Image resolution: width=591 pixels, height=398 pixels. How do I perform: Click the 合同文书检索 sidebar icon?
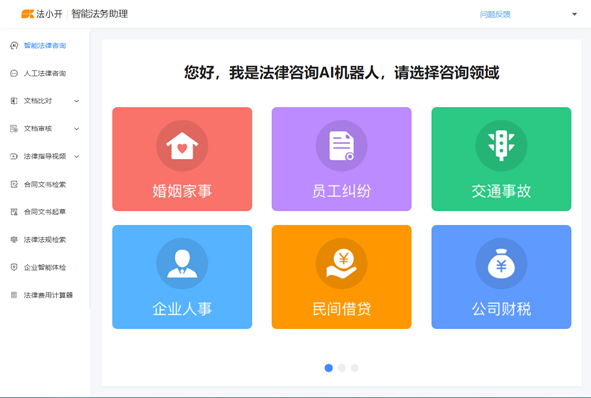(x=14, y=184)
